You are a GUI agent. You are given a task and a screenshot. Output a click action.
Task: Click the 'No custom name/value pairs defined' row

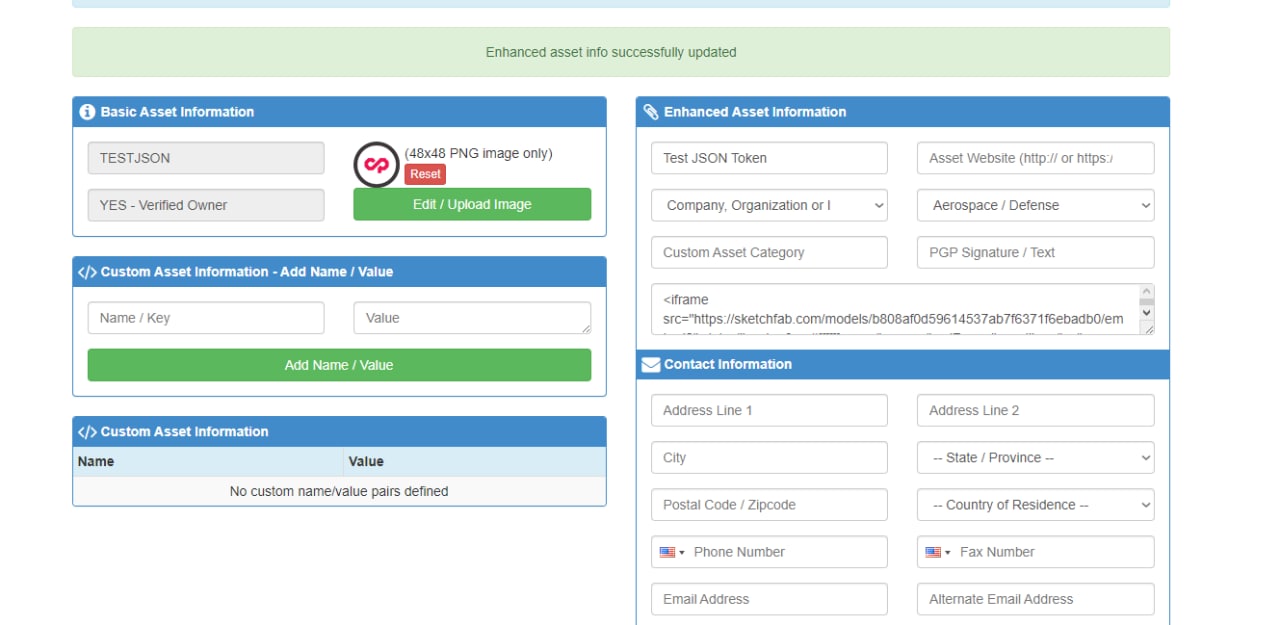pyautogui.click(x=339, y=491)
